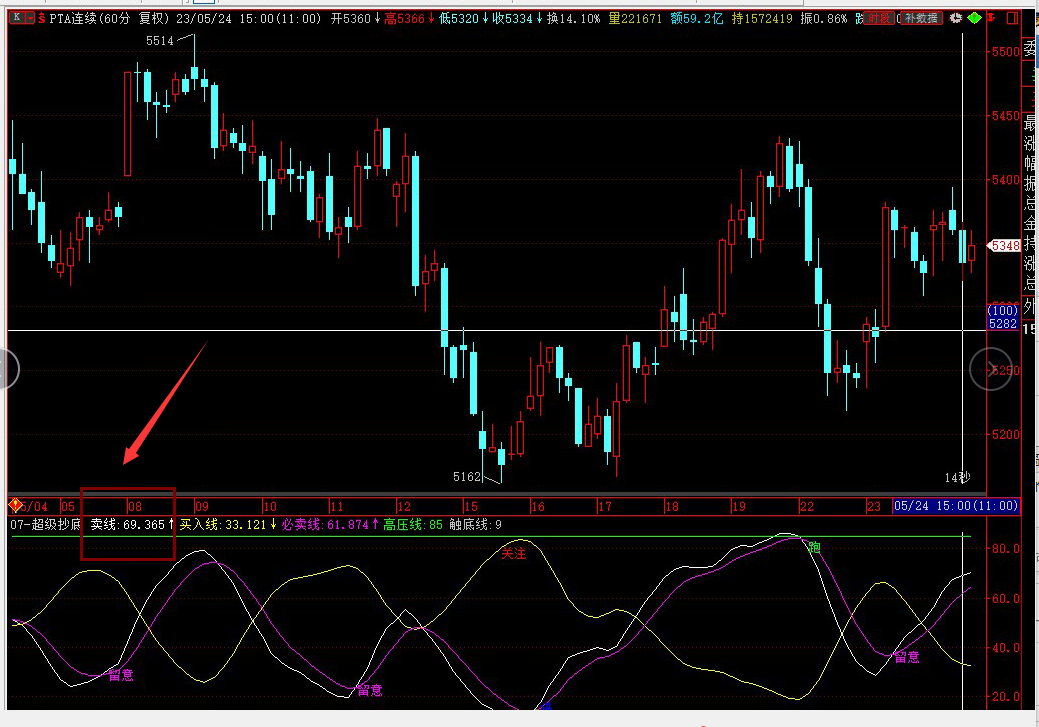Click the 关注 signal label on indicator
Screen dimensions: 1039x727
pos(513,553)
